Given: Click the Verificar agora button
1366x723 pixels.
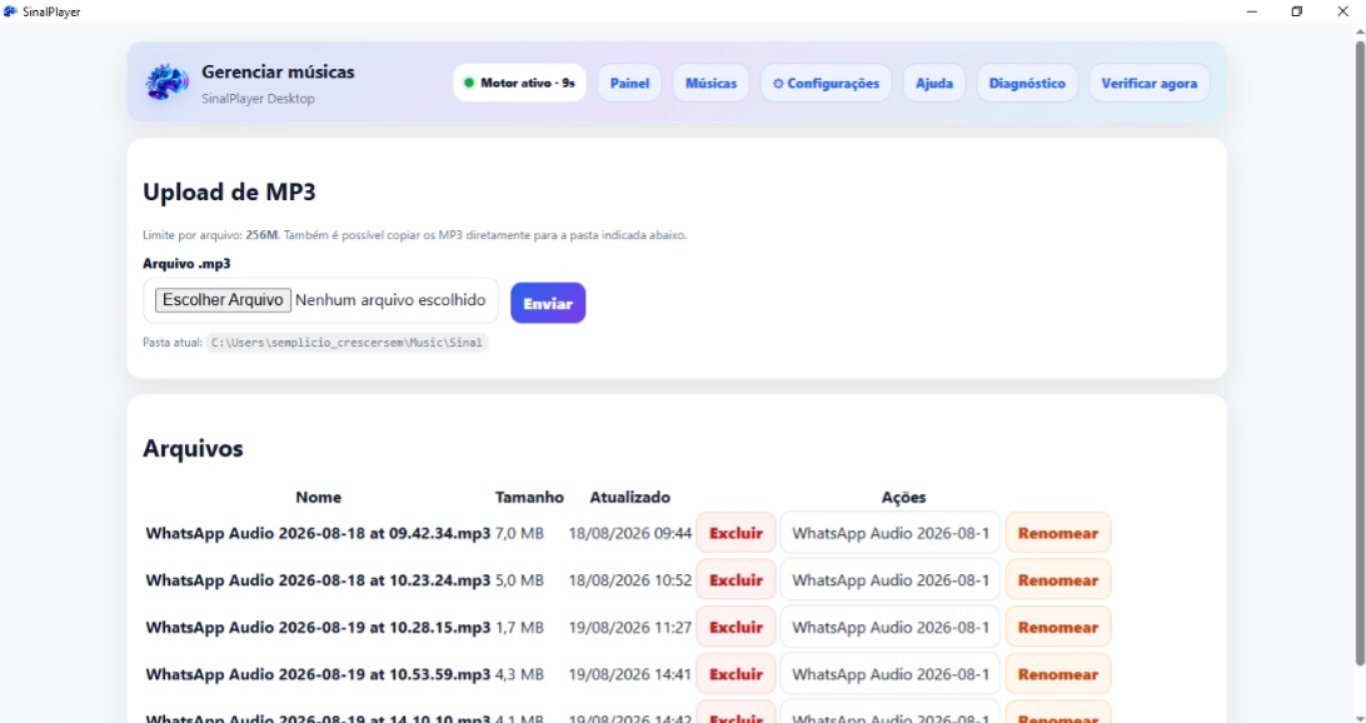Looking at the screenshot, I should point(1149,83).
